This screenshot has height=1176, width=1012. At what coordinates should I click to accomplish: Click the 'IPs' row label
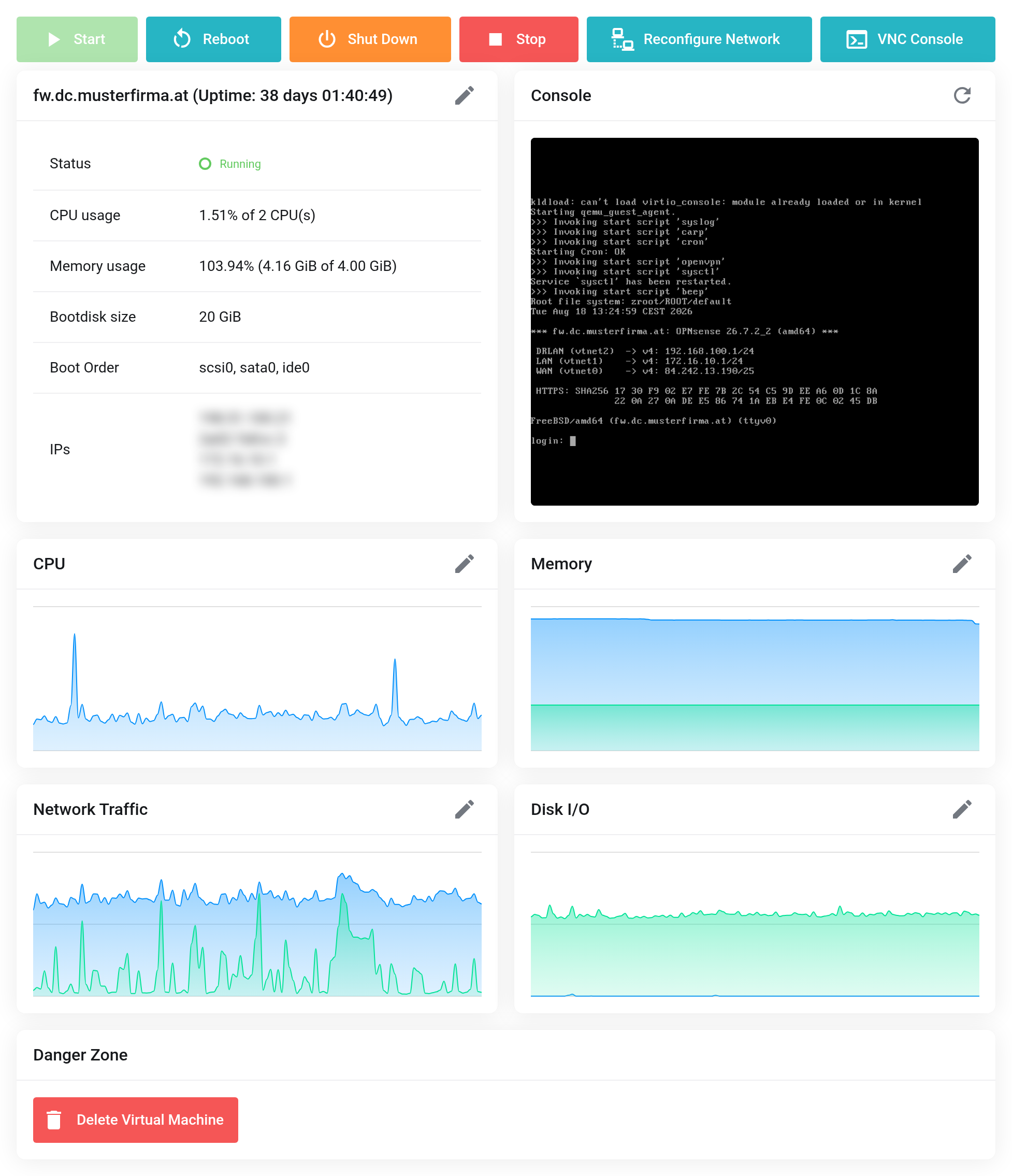60,450
